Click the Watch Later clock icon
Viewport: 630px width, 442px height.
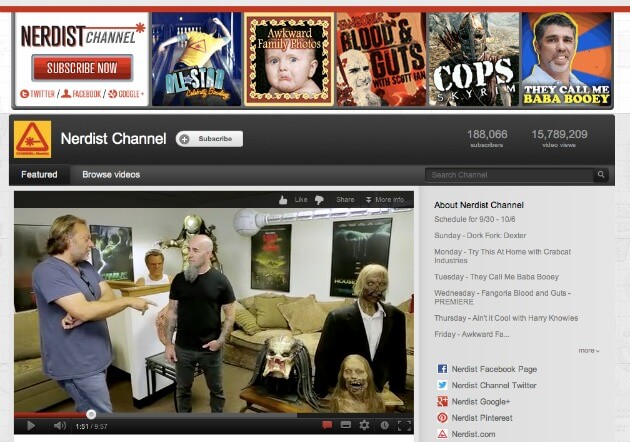[384, 425]
